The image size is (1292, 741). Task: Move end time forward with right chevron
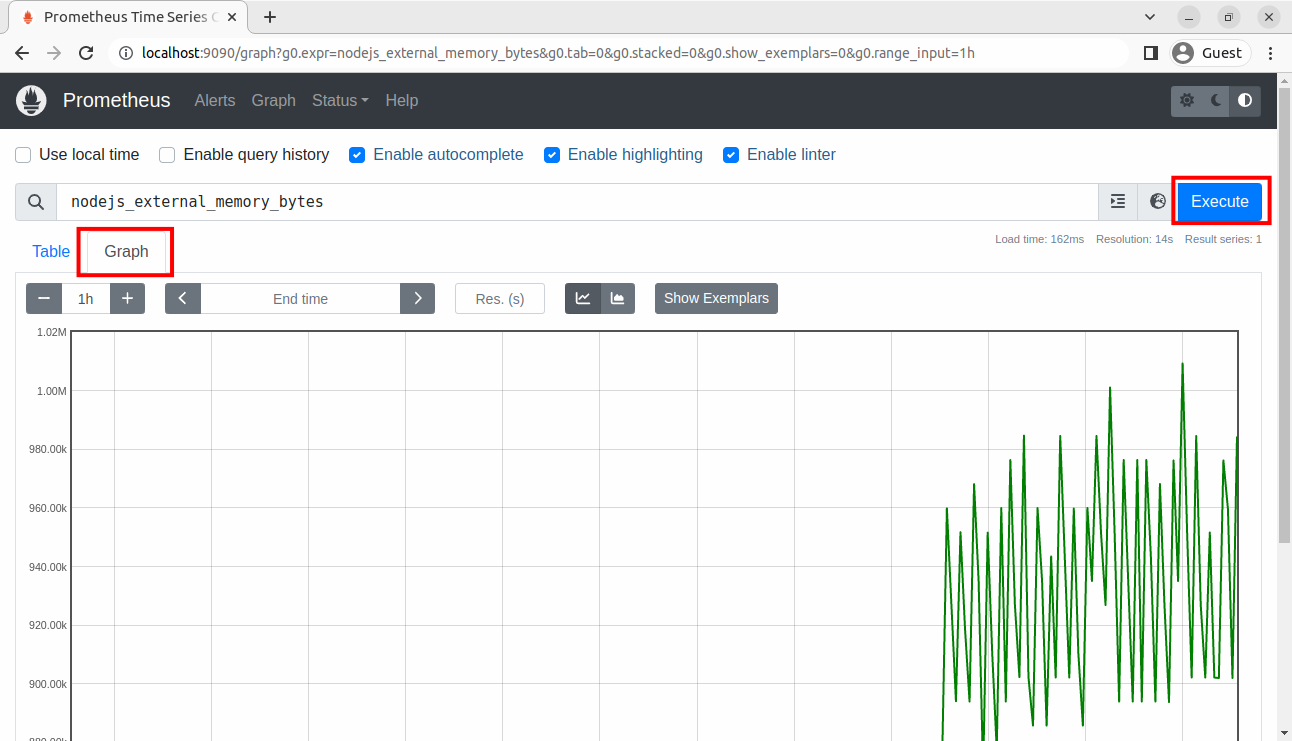pos(417,299)
